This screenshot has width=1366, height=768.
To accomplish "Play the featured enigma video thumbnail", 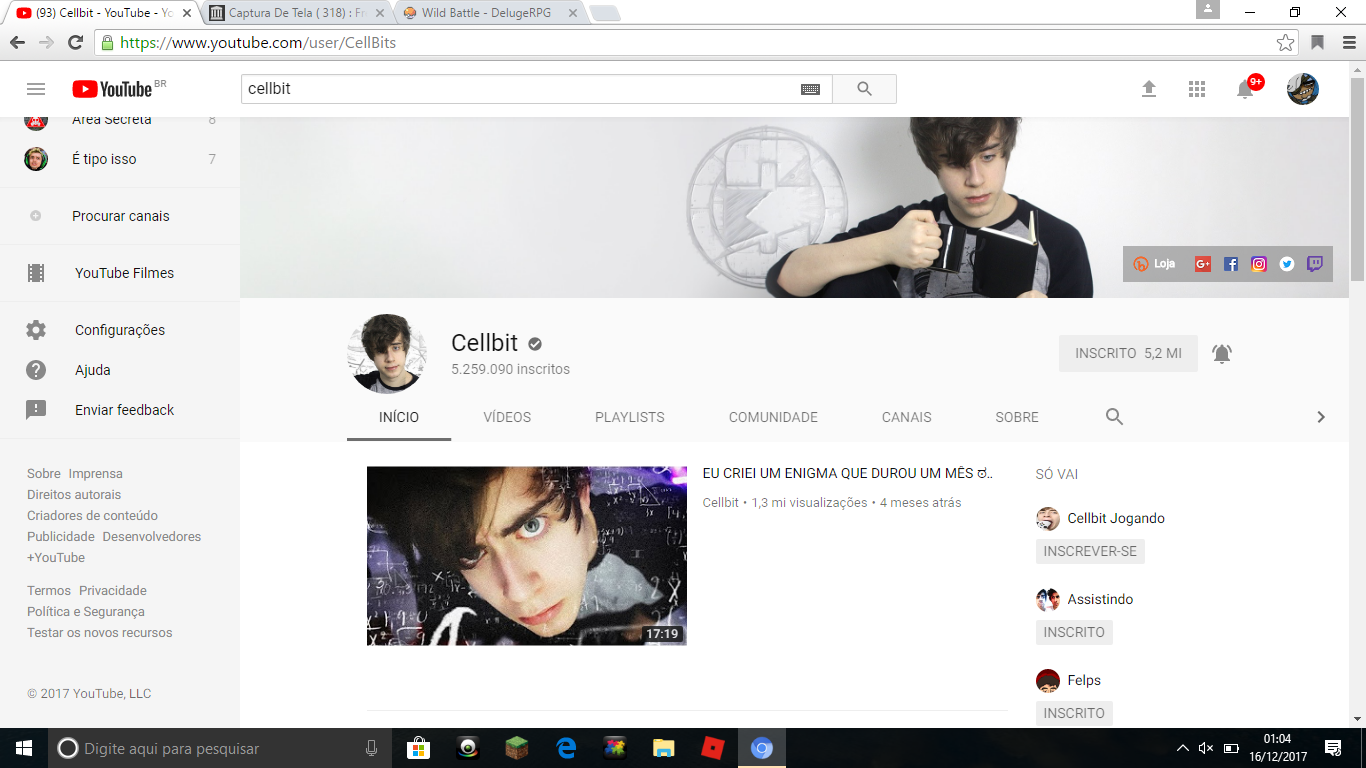I will (527, 556).
